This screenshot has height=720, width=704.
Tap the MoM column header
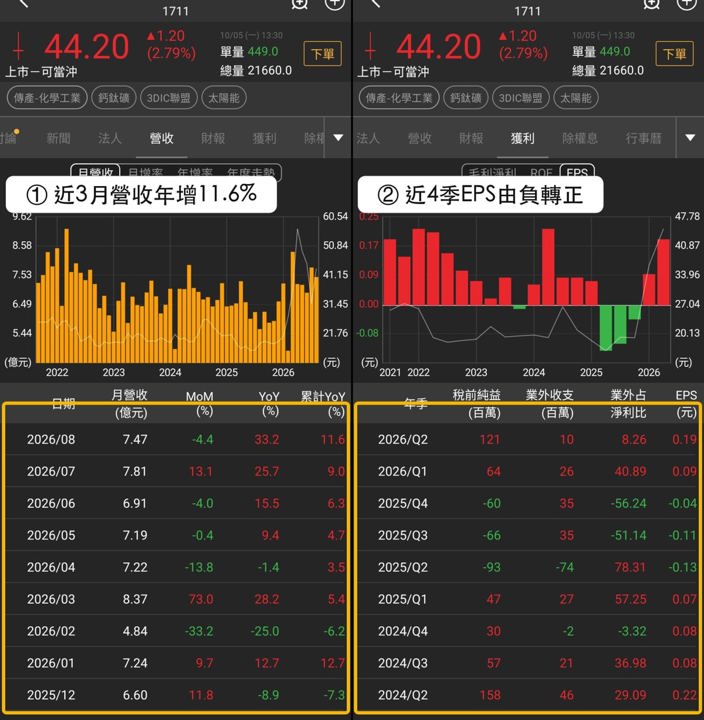point(200,403)
